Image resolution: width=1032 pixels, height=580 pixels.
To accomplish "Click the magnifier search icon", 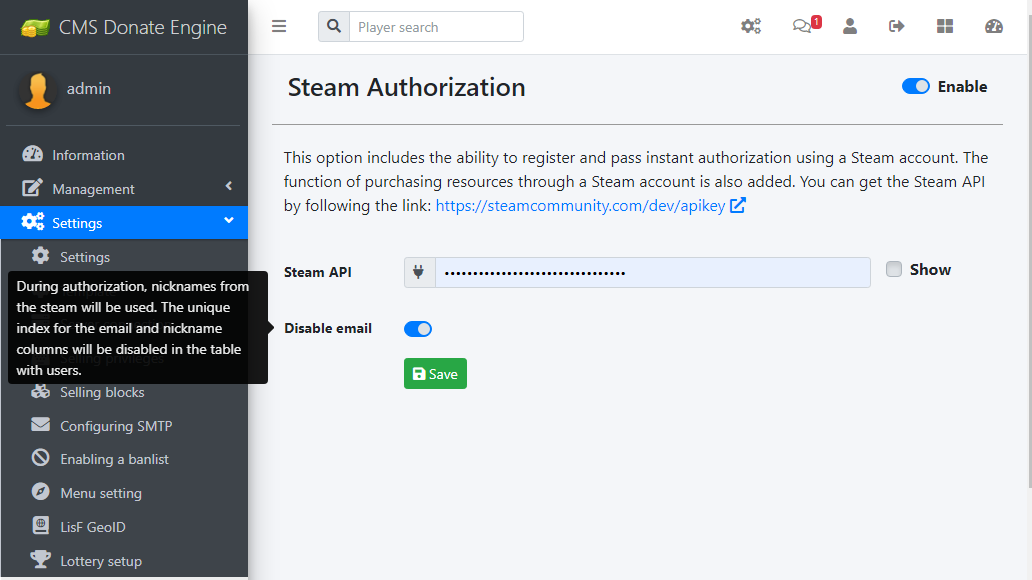I will (334, 27).
